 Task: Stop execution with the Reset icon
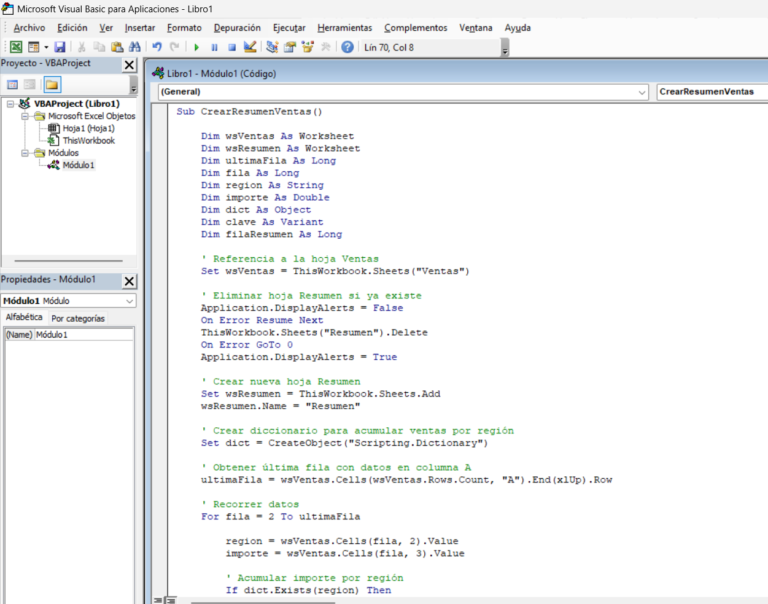pos(232,47)
